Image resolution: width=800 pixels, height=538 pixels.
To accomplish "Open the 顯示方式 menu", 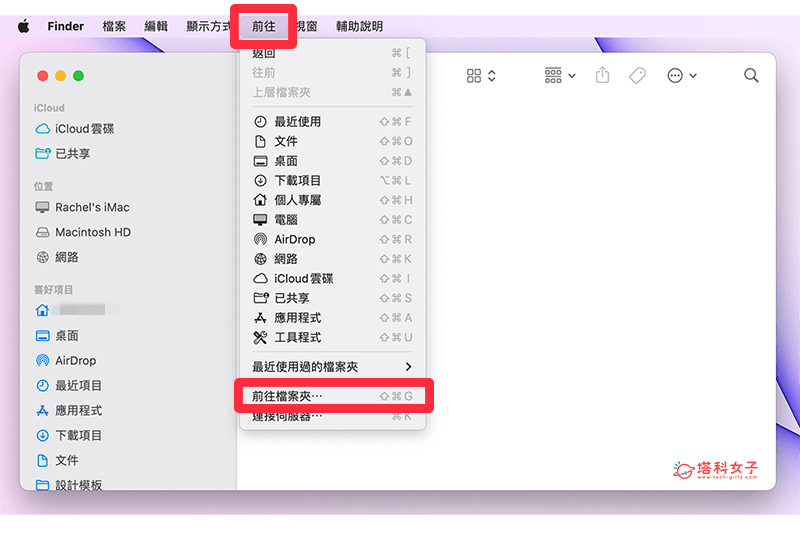I will coord(208,26).
